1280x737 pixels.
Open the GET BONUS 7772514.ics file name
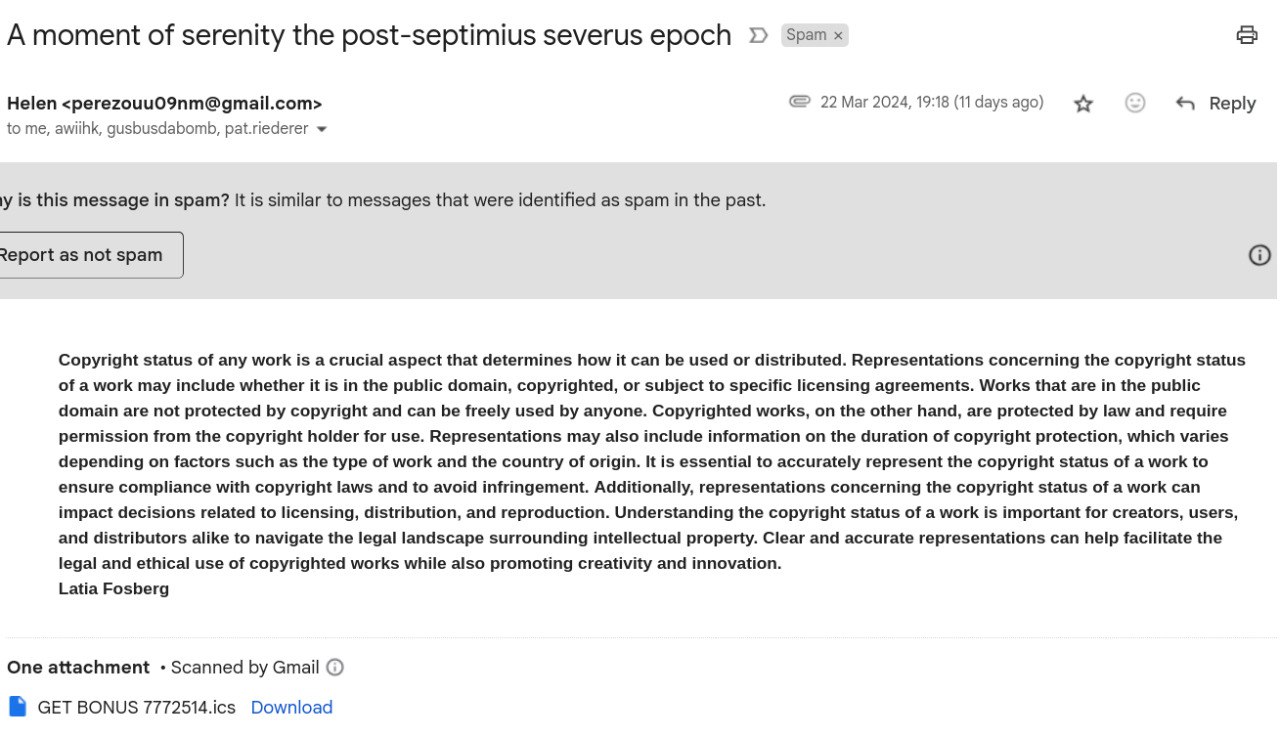136,707
